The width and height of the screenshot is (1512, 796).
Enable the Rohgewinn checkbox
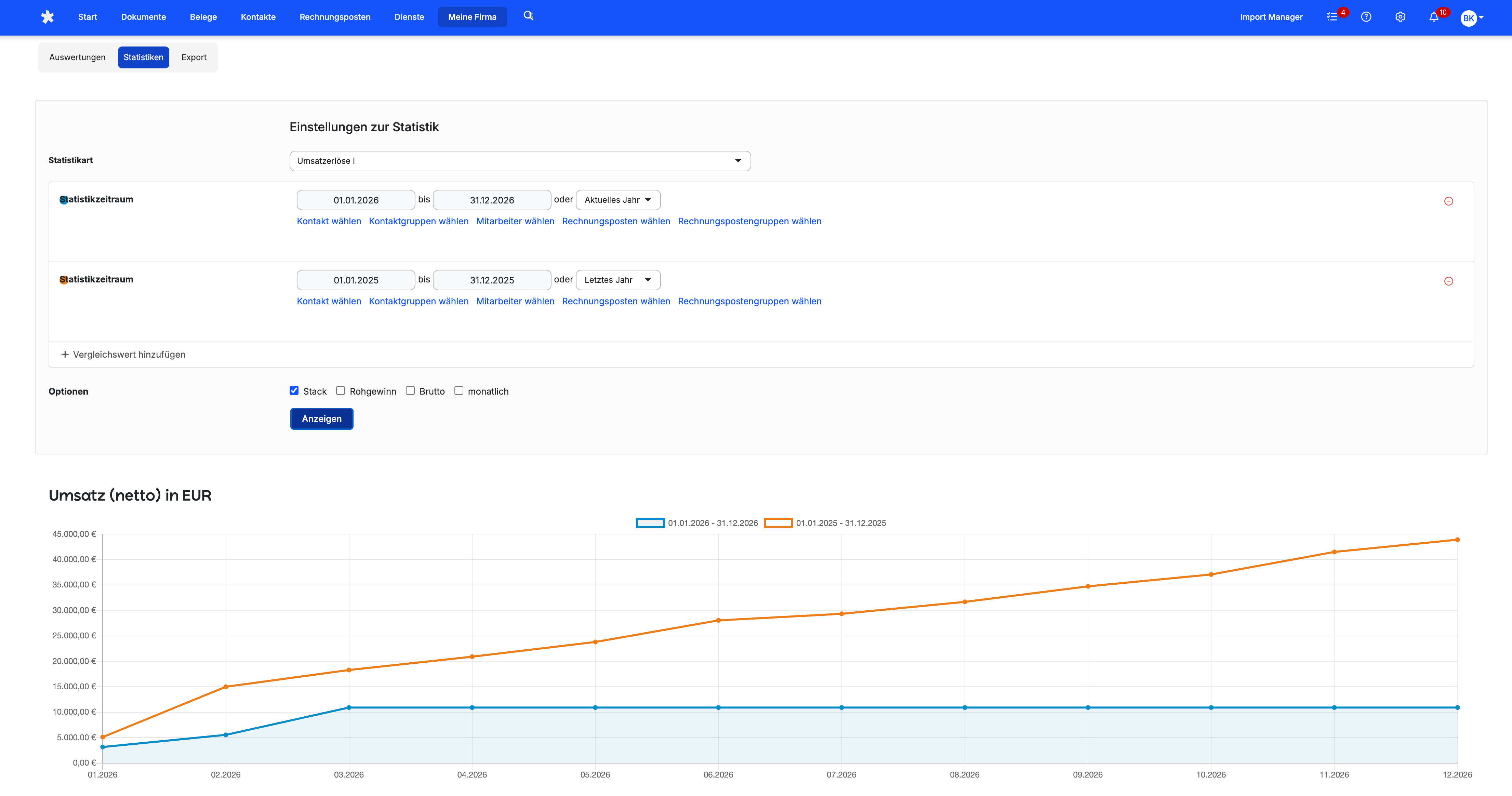point(341,391)
